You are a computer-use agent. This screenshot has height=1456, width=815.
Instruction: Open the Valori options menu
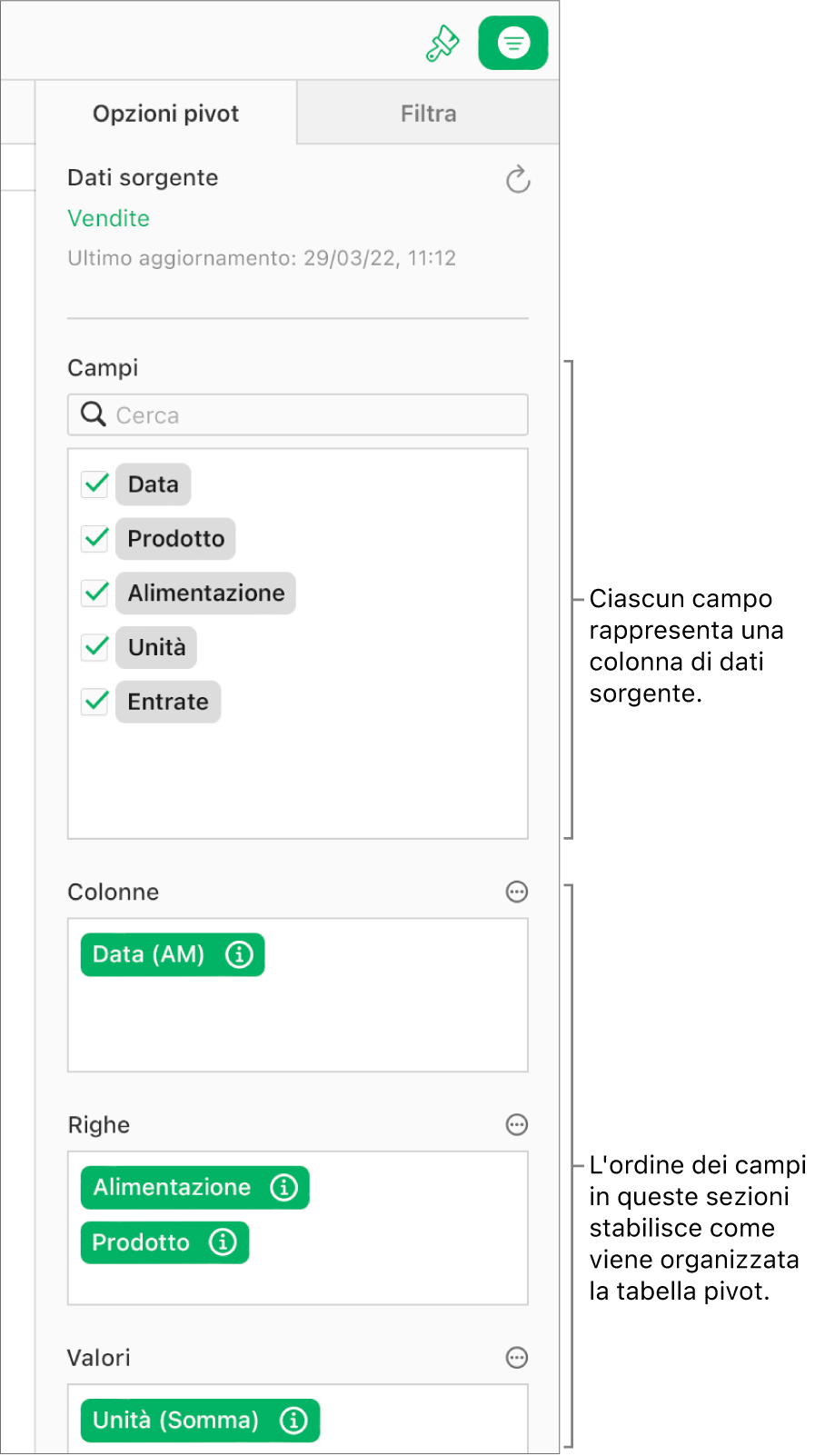(x=516, y=1357)
